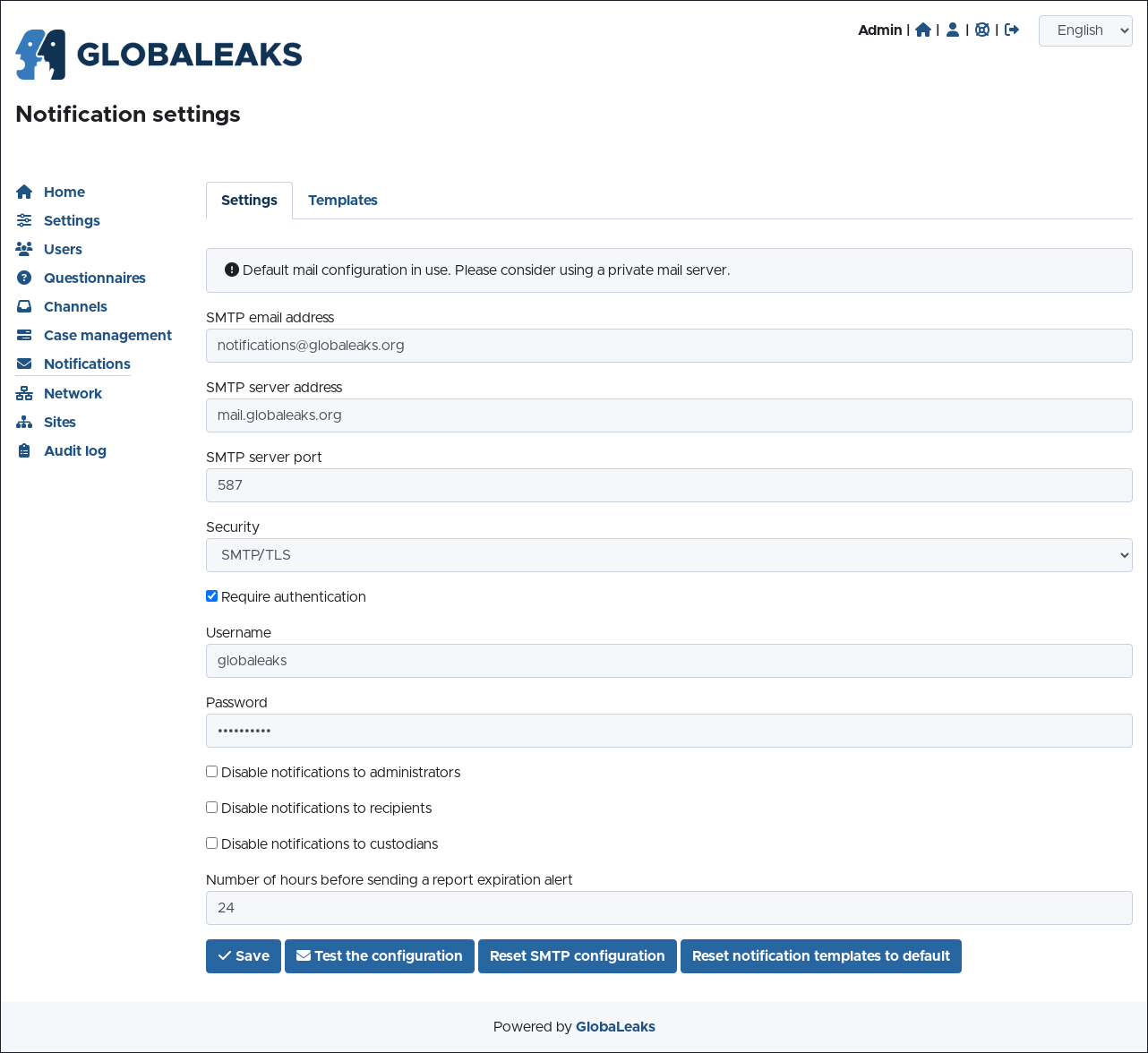Open Questionnaires from the sidebar
1148x1053 pixels.
(x=94, y=278)
